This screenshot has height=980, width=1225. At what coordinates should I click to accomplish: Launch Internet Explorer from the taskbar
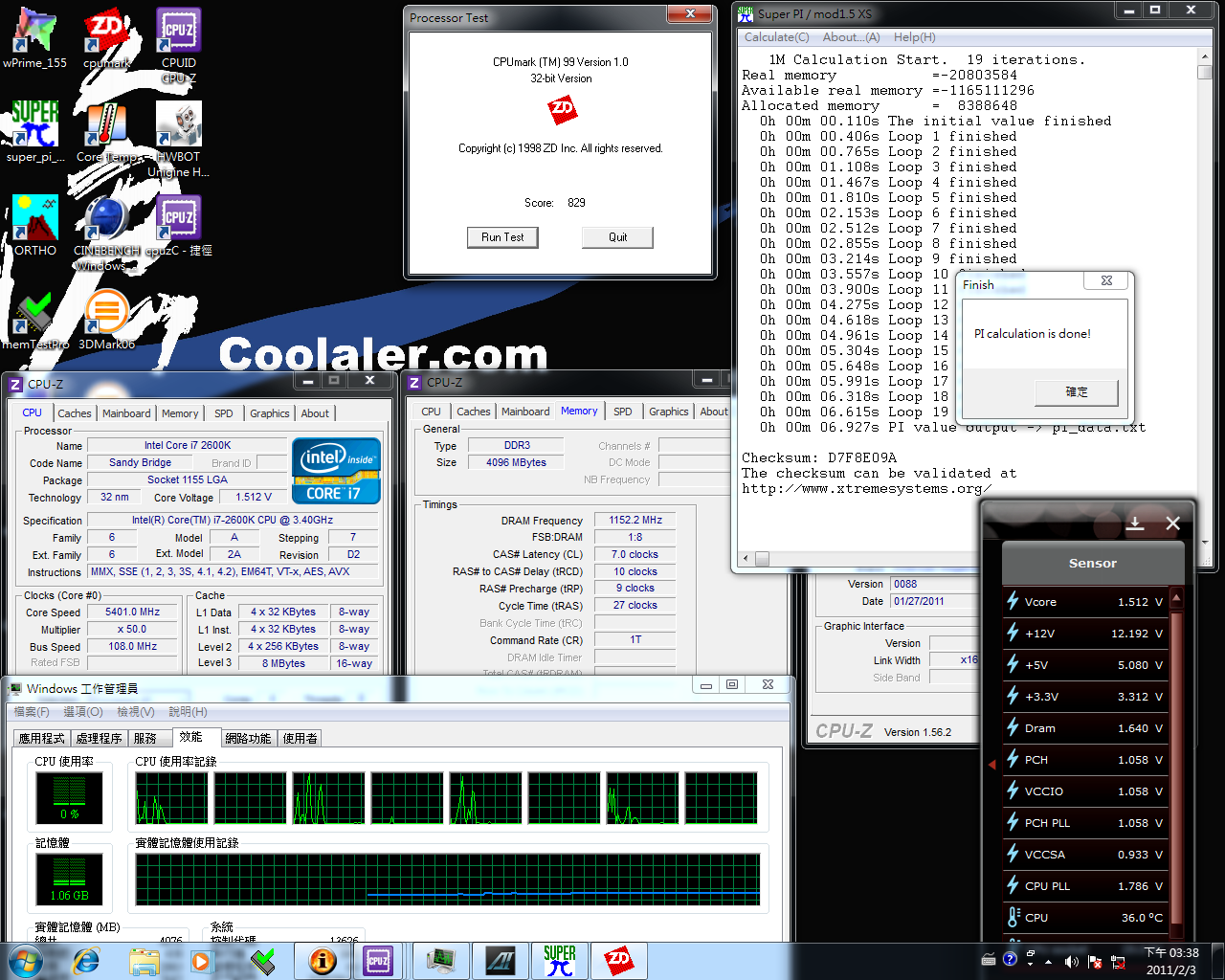(87, 961)
